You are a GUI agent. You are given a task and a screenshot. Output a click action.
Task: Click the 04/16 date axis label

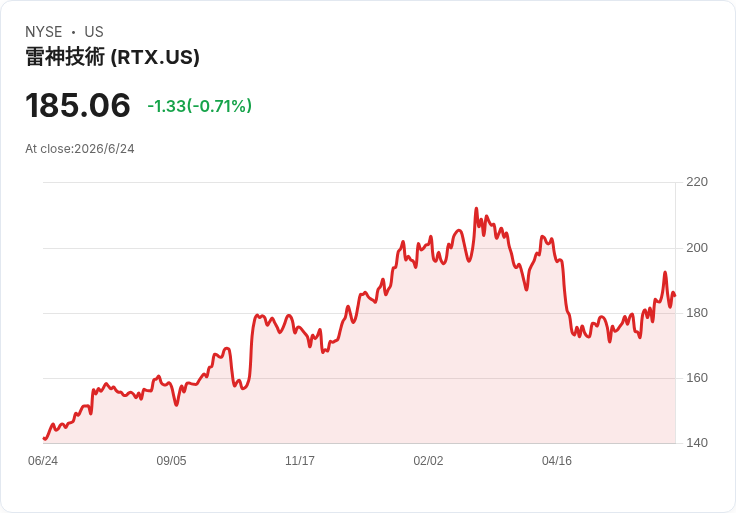click(x=557, y=460)
